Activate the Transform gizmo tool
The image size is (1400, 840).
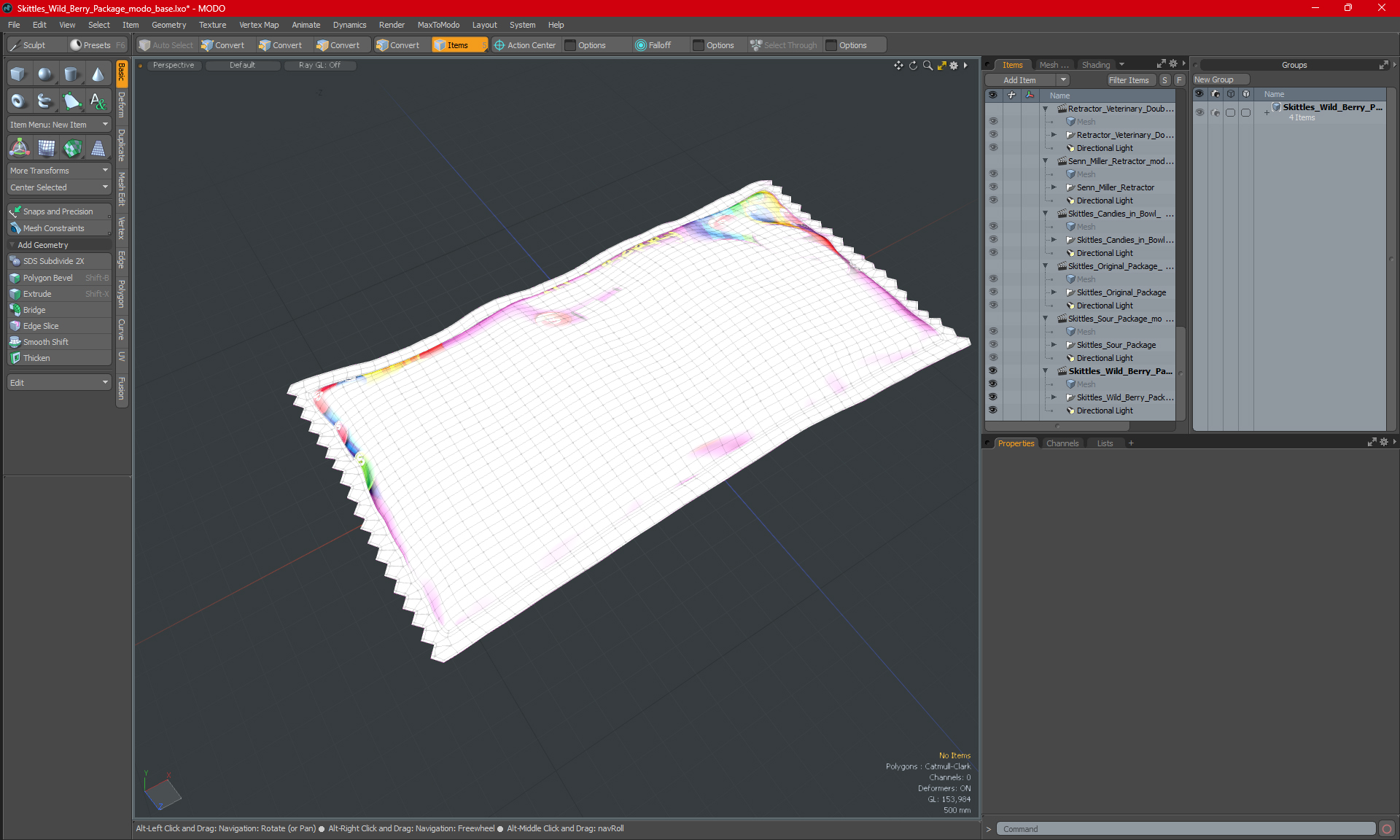pyautogui.click(x=19, y=148)
